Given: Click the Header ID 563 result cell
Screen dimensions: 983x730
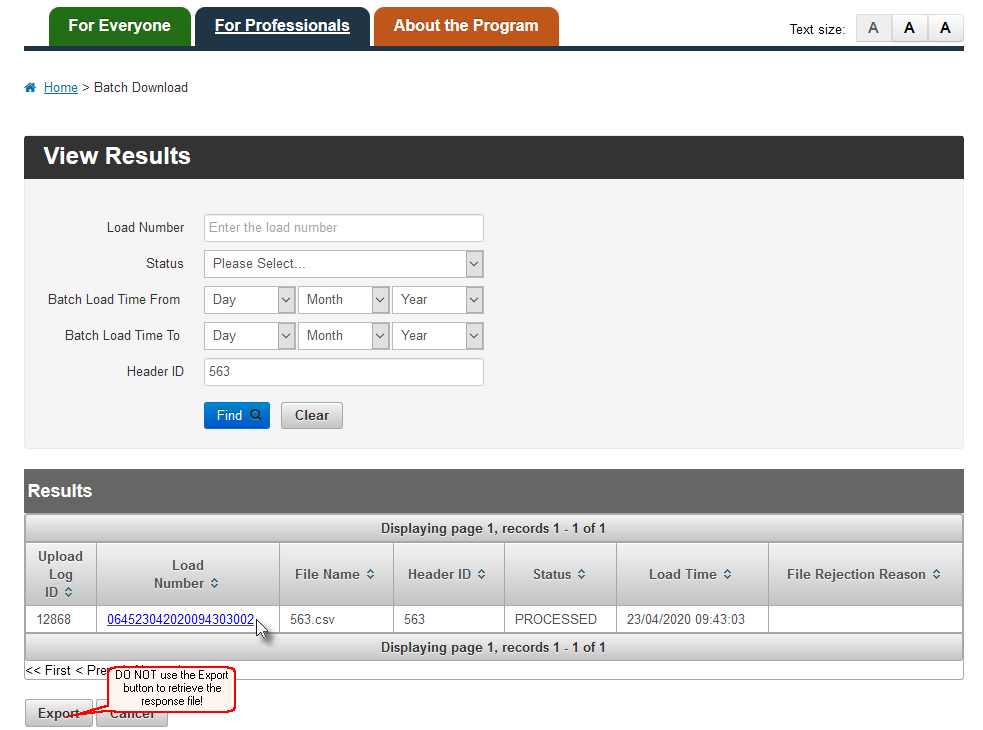Looking at the screenshot, I should [449, 620].
